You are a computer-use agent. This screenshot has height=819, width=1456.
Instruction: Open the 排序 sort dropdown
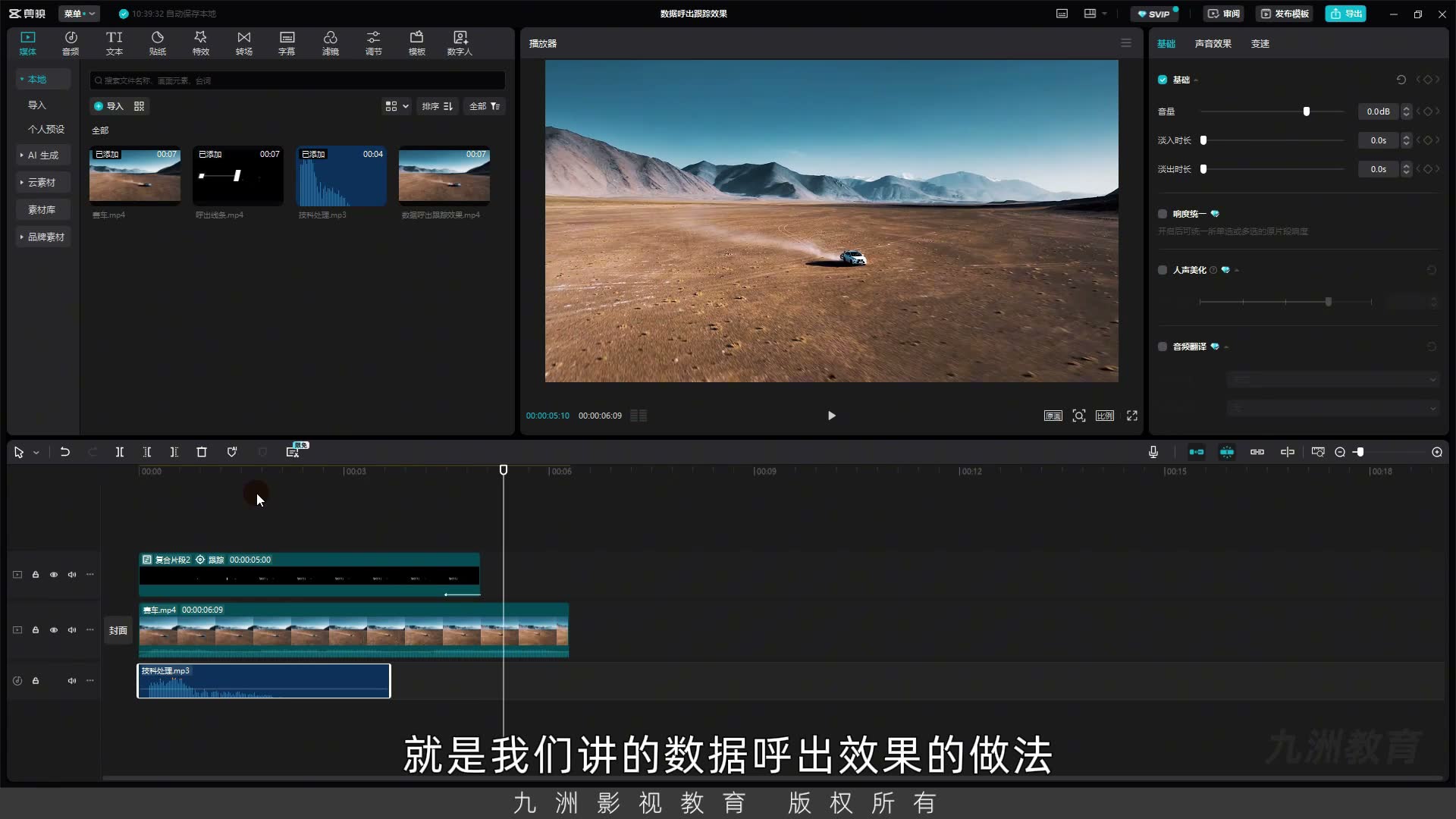(x=438, y=106)
